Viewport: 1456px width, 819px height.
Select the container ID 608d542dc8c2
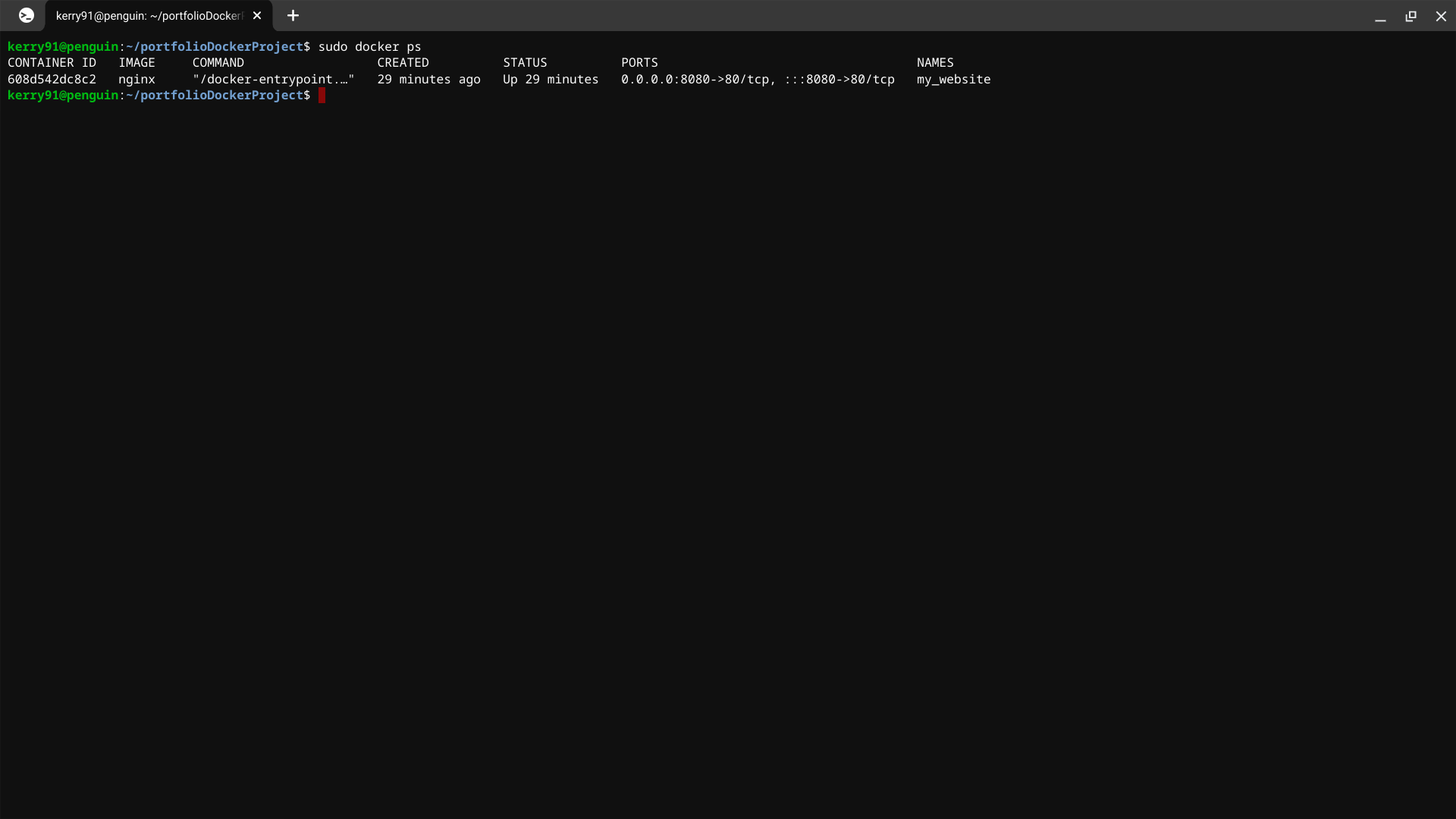coord(52,79)
